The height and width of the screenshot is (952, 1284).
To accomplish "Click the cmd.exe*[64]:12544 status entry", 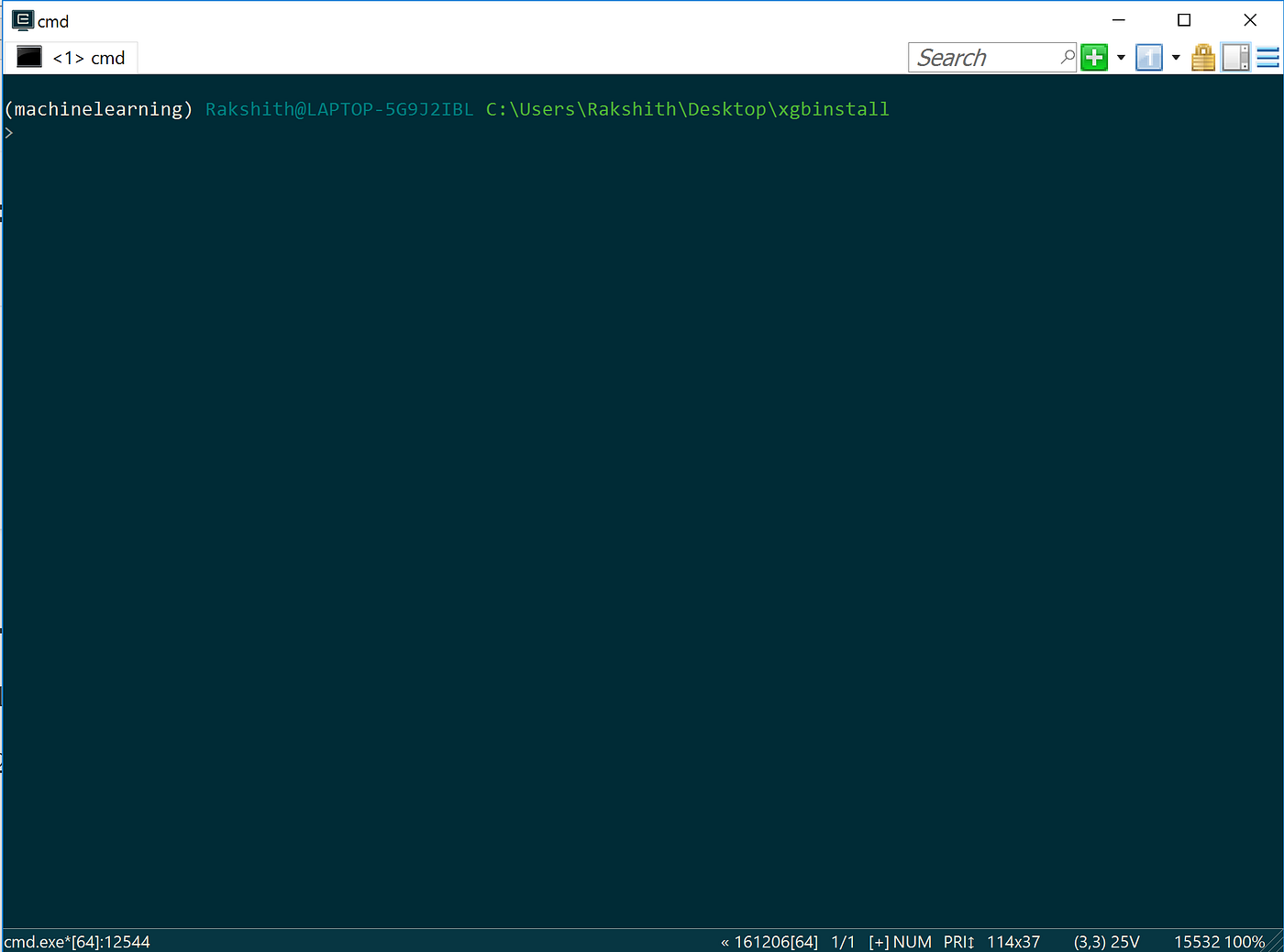I will pos(77,942).
